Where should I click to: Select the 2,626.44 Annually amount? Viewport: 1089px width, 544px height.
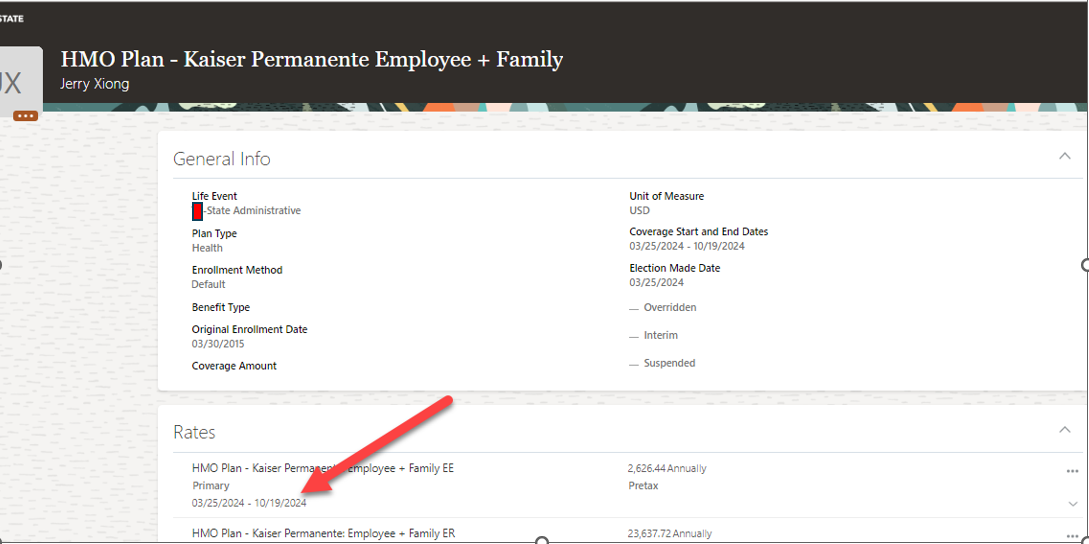click(x=667, y=468)
